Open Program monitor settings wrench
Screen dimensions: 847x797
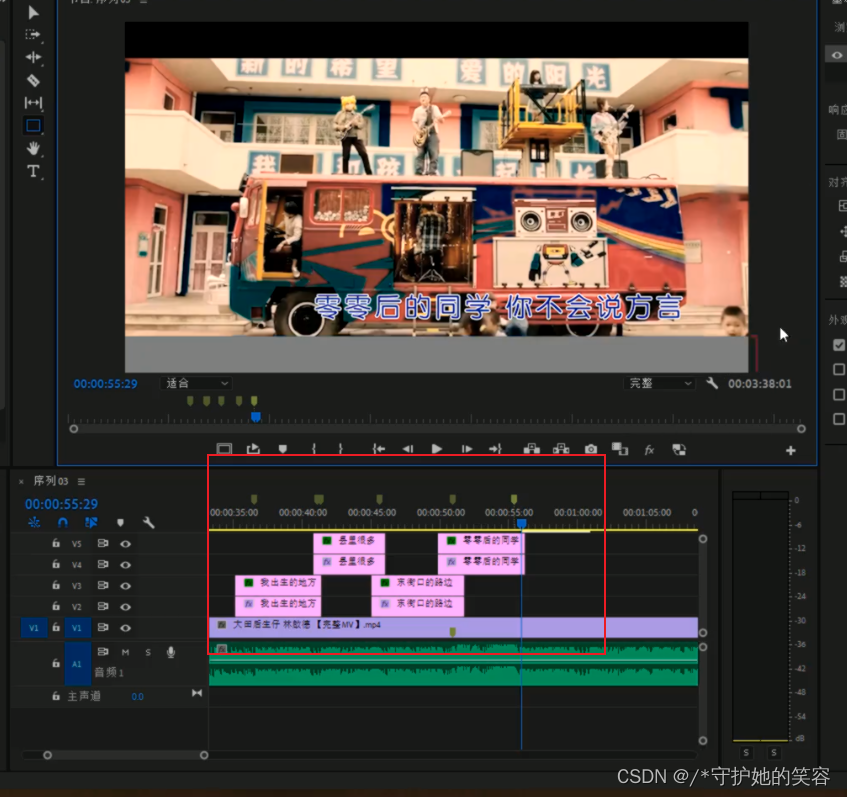[712, 383]
